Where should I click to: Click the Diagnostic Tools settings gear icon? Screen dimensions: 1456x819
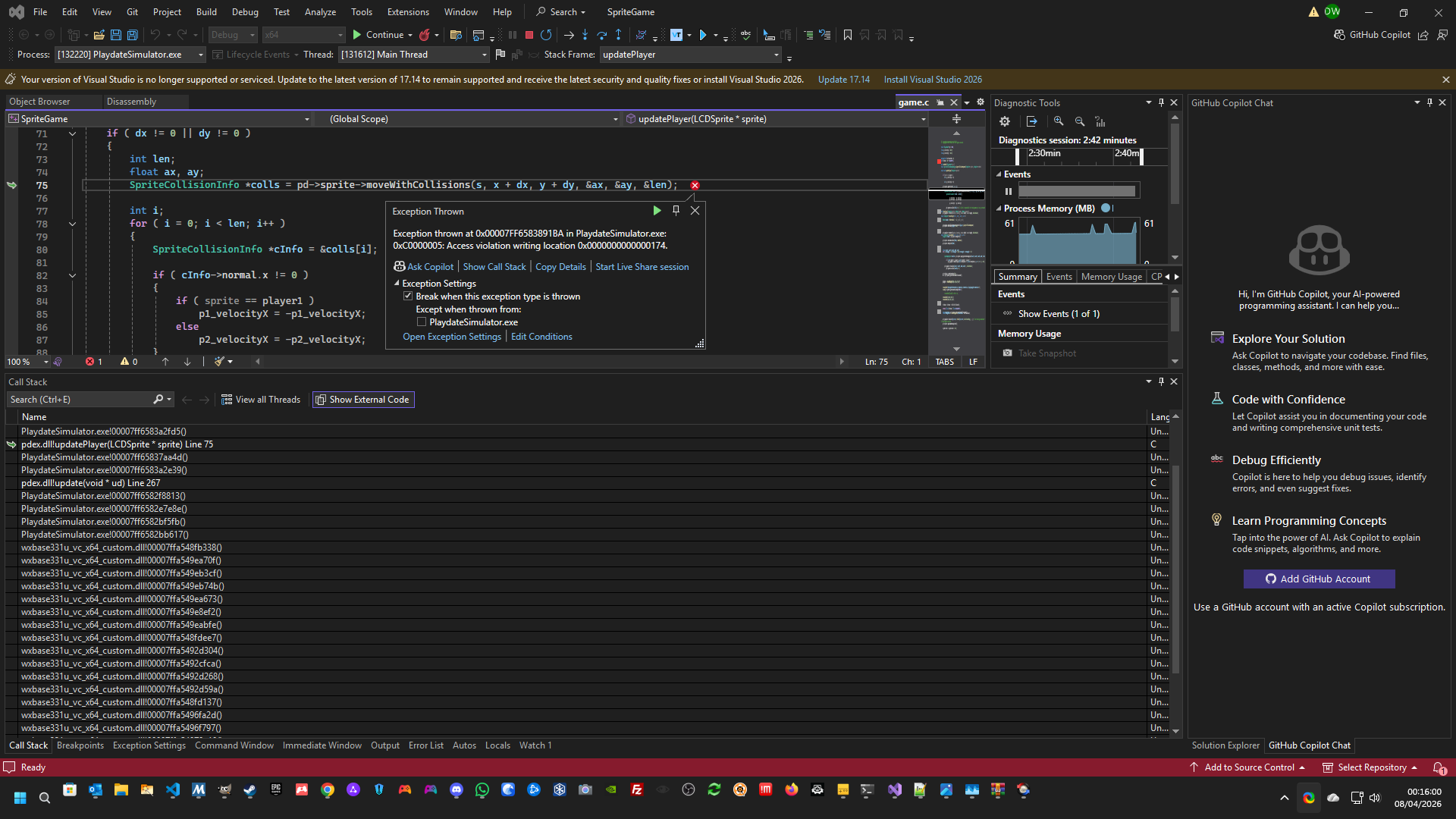1004,121
